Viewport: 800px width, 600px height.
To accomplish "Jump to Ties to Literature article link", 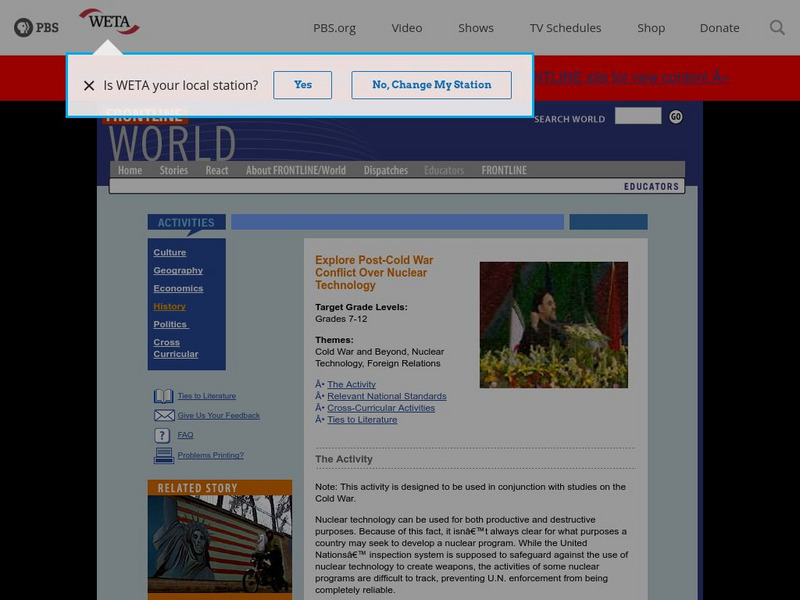I will (362, 419).
